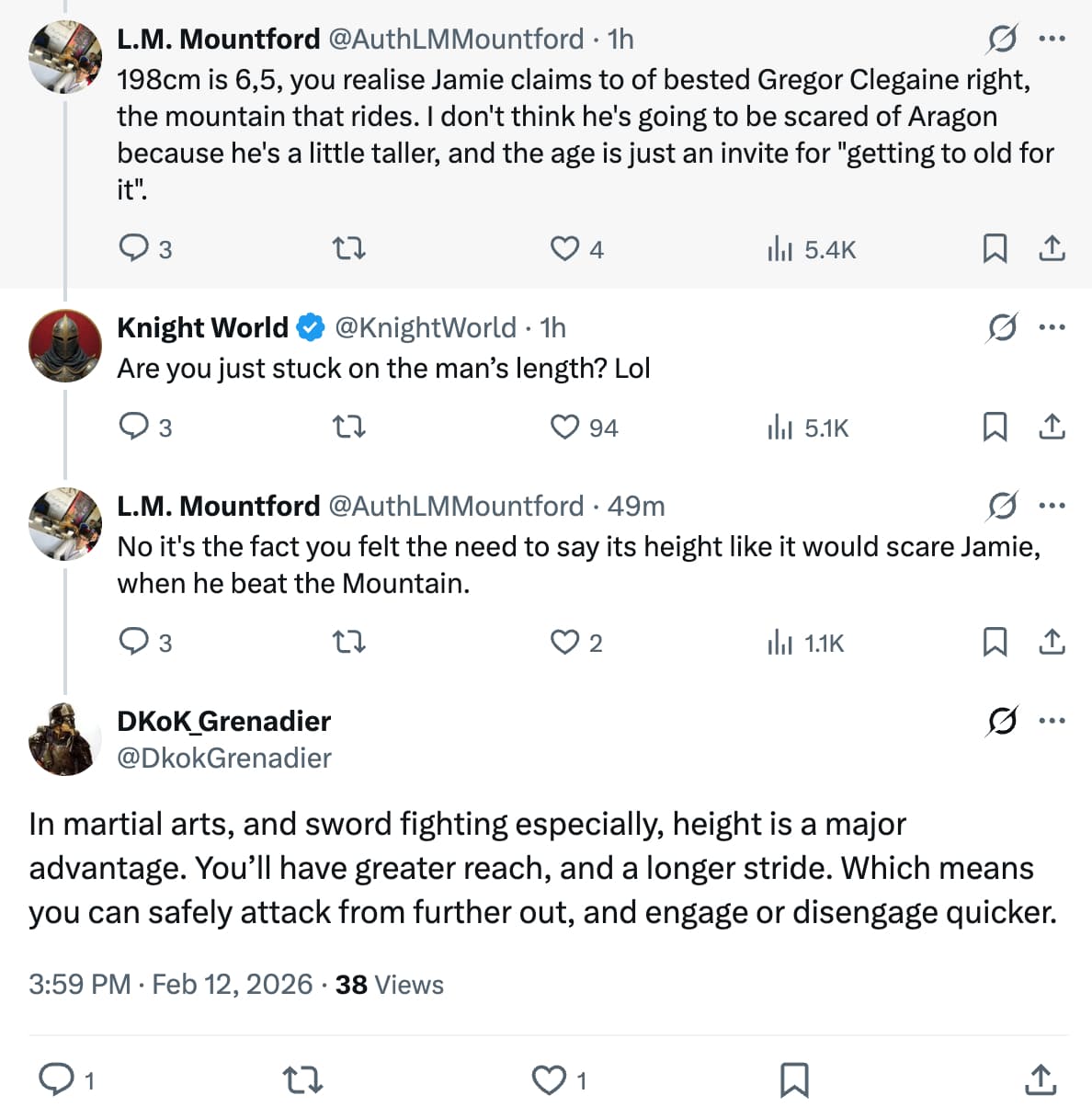Open @KnightWorld profile handle link
The image size is (1092, 1118).
point(425,327)
